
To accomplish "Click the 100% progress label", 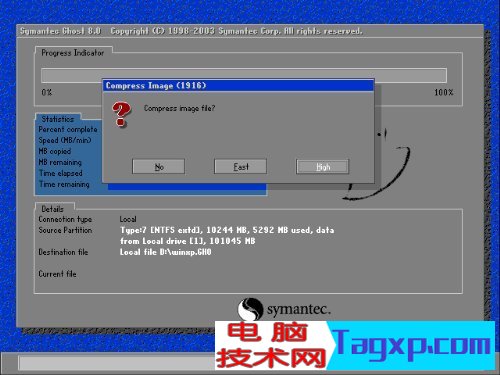I will point(444,92).
